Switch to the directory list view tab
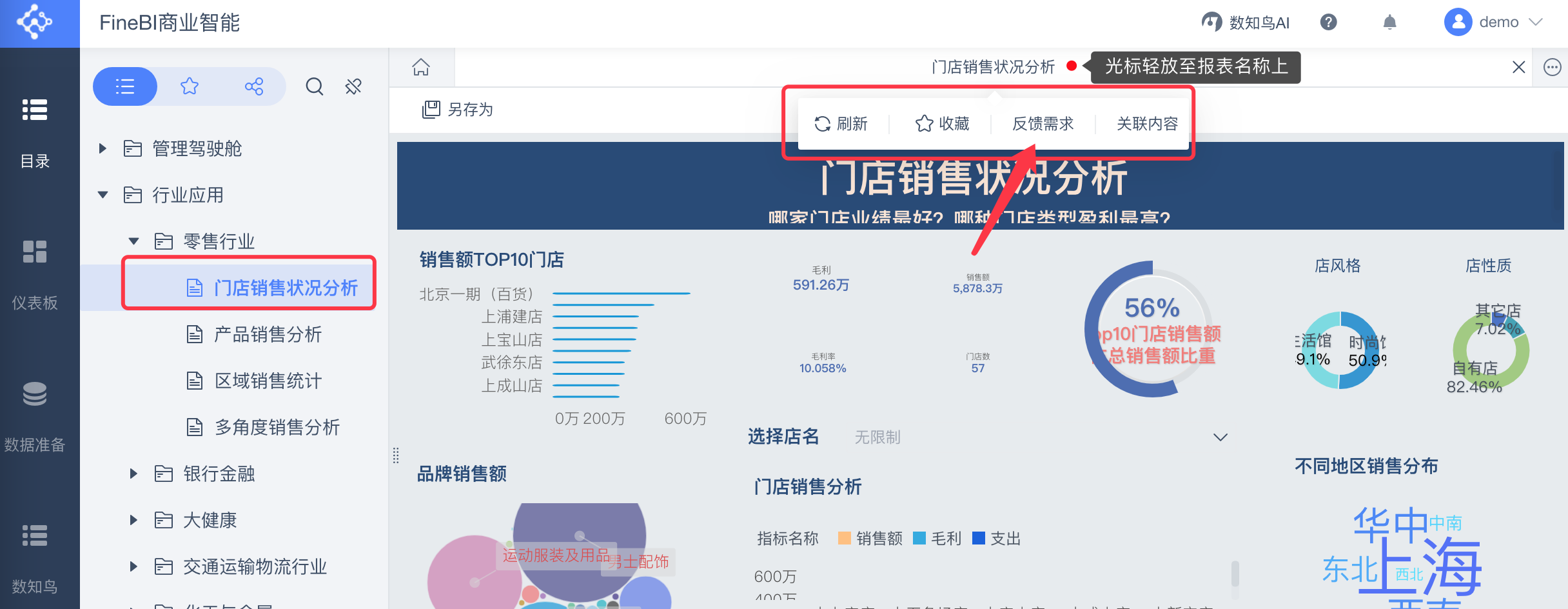This screenshot has width=1568, height=609. pyautogui.click(x=125, y=86)
